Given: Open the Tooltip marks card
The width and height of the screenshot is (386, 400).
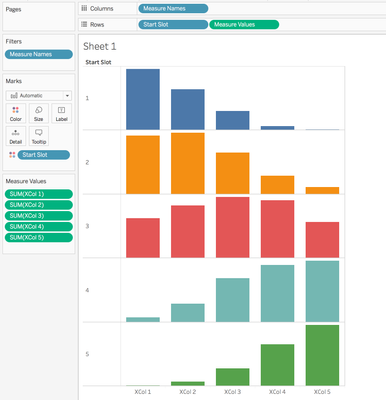Looking at the screenshot, I should (39, 136).
